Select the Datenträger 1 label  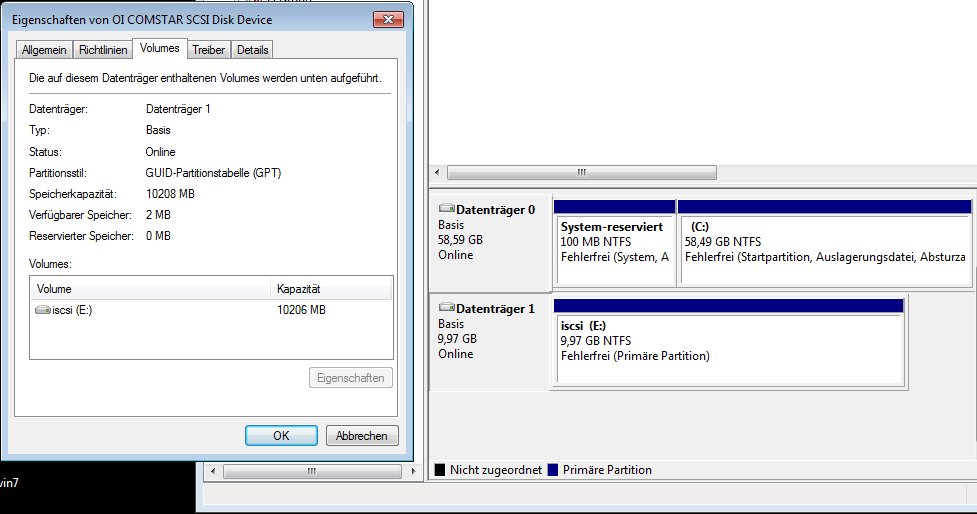[x=495, y=309]
